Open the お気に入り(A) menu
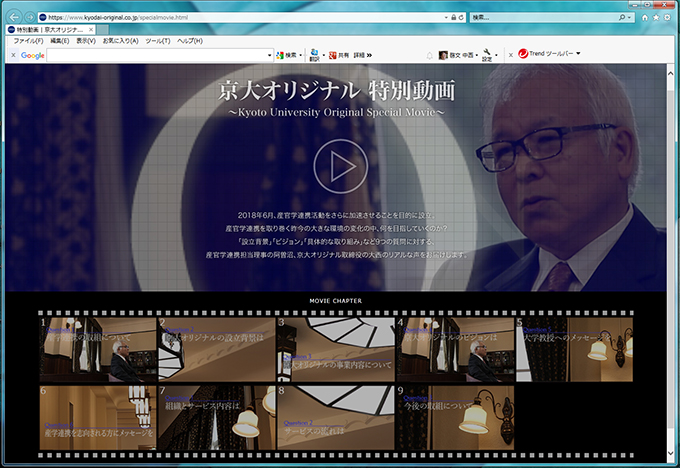This screenshot has width=680, height=468. (x=120, y=41)
